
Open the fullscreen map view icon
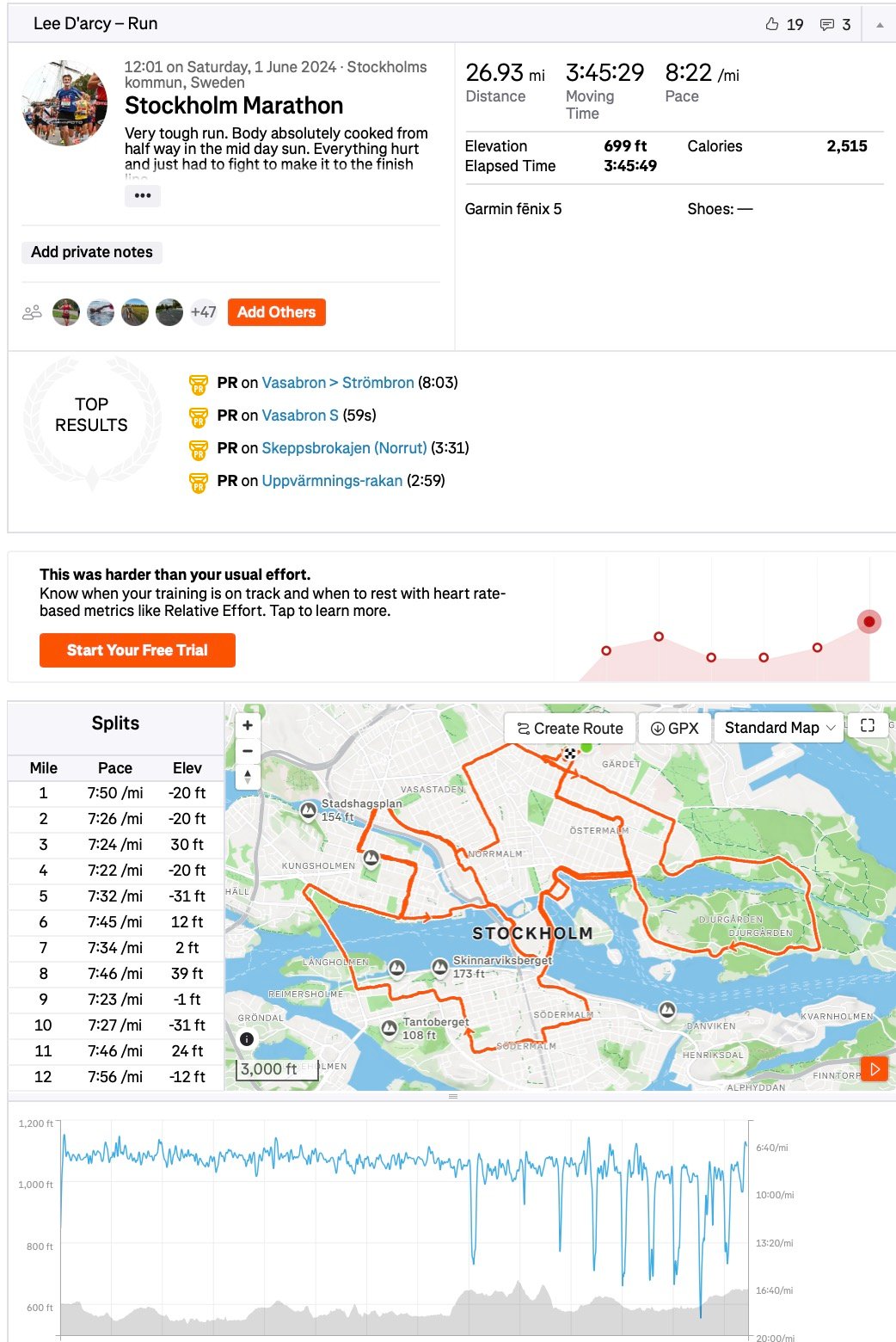point(868,725)
